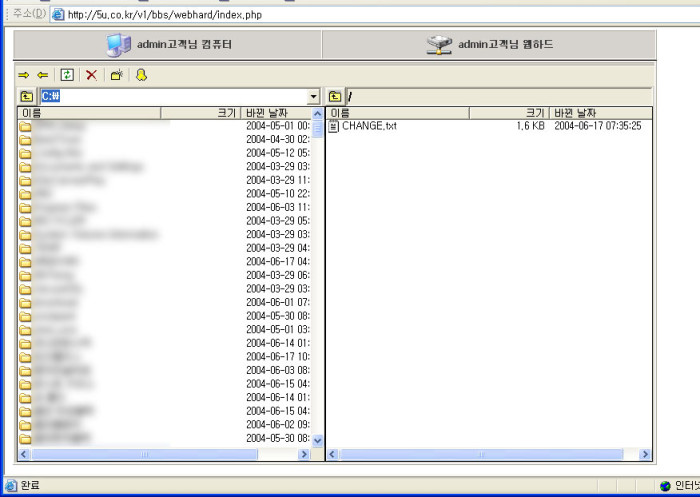Create new folder with toolbar icon
Screen dimensions: 700x497
pos(117,75)
